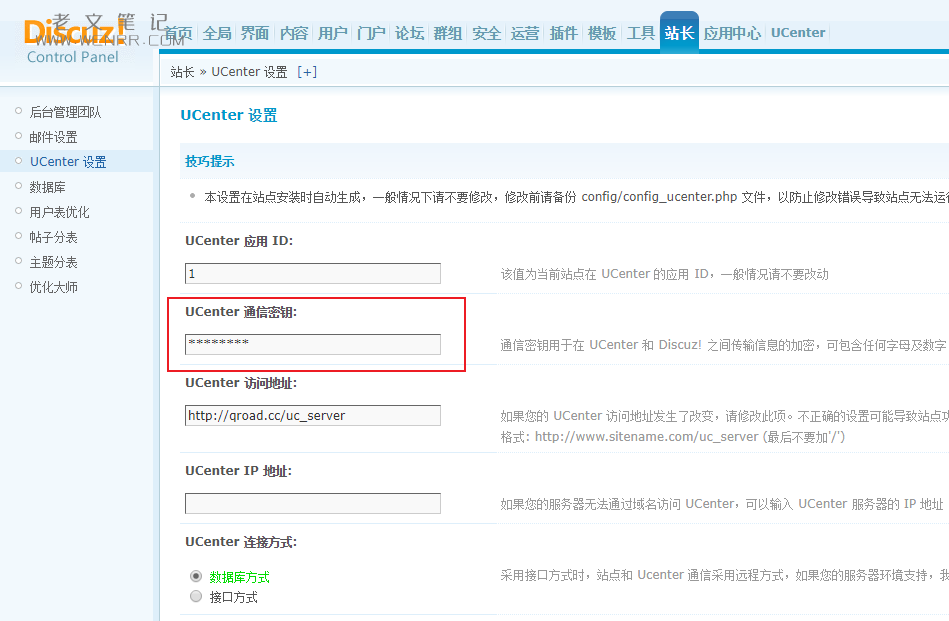
Task: Open 主题分表 in sidebar
Action: point(53,262)
